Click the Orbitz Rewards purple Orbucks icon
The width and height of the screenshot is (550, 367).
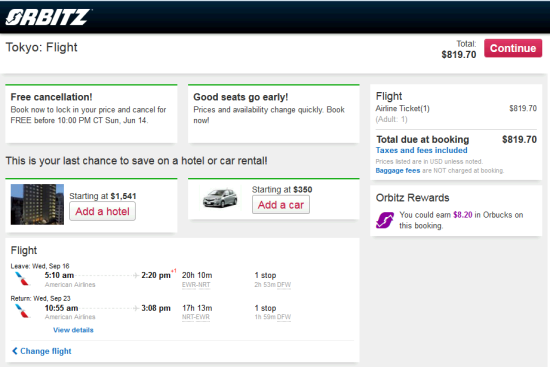pos(385,220)
